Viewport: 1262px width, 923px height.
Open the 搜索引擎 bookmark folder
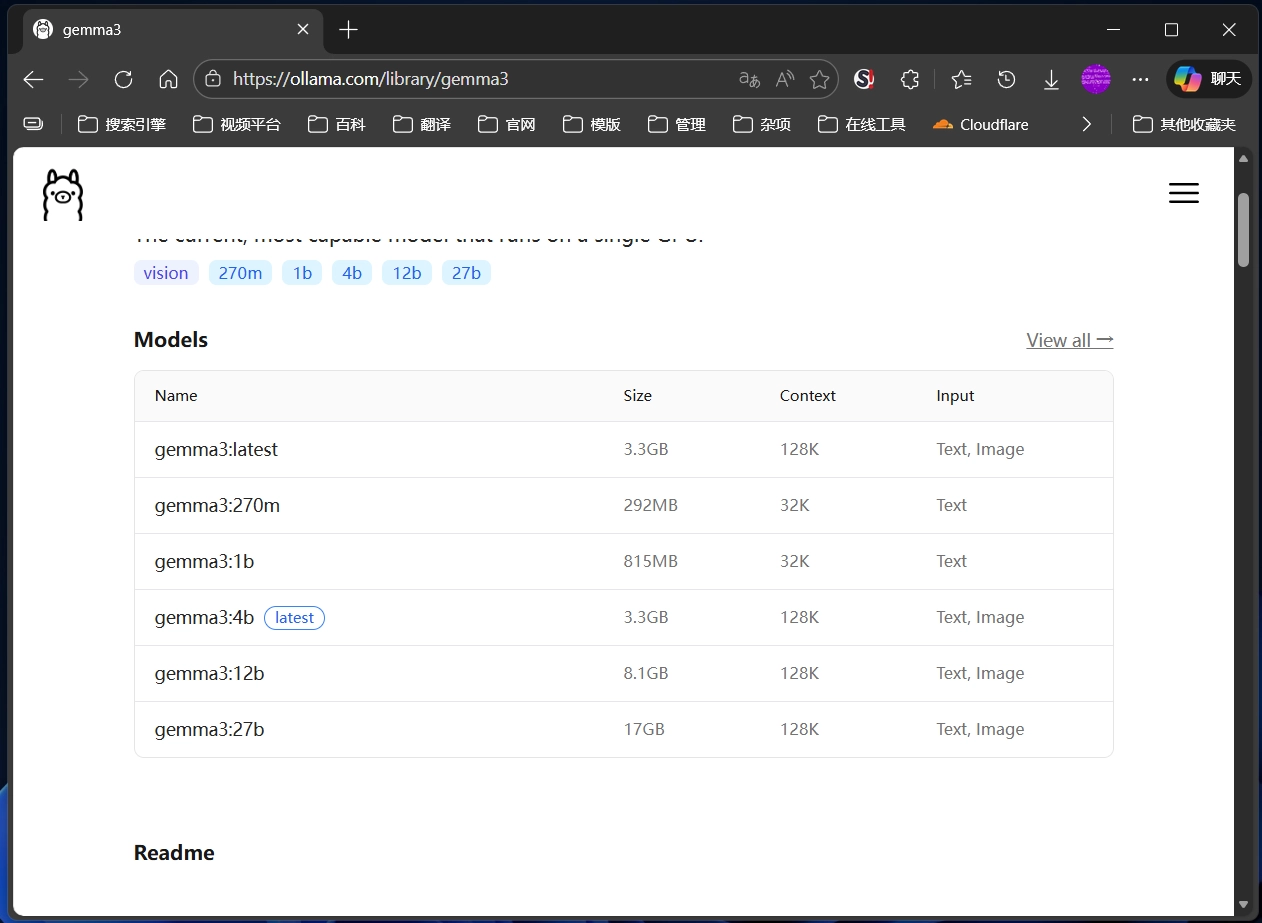pos(122,124)
